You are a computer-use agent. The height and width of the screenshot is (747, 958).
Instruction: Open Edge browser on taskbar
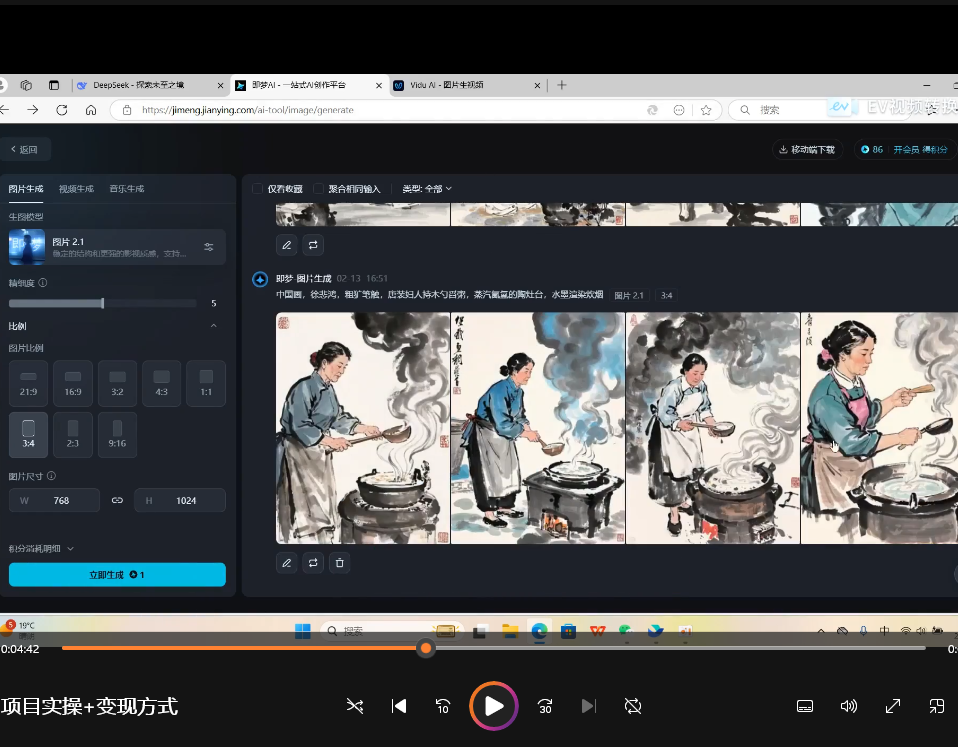(539, 631)
